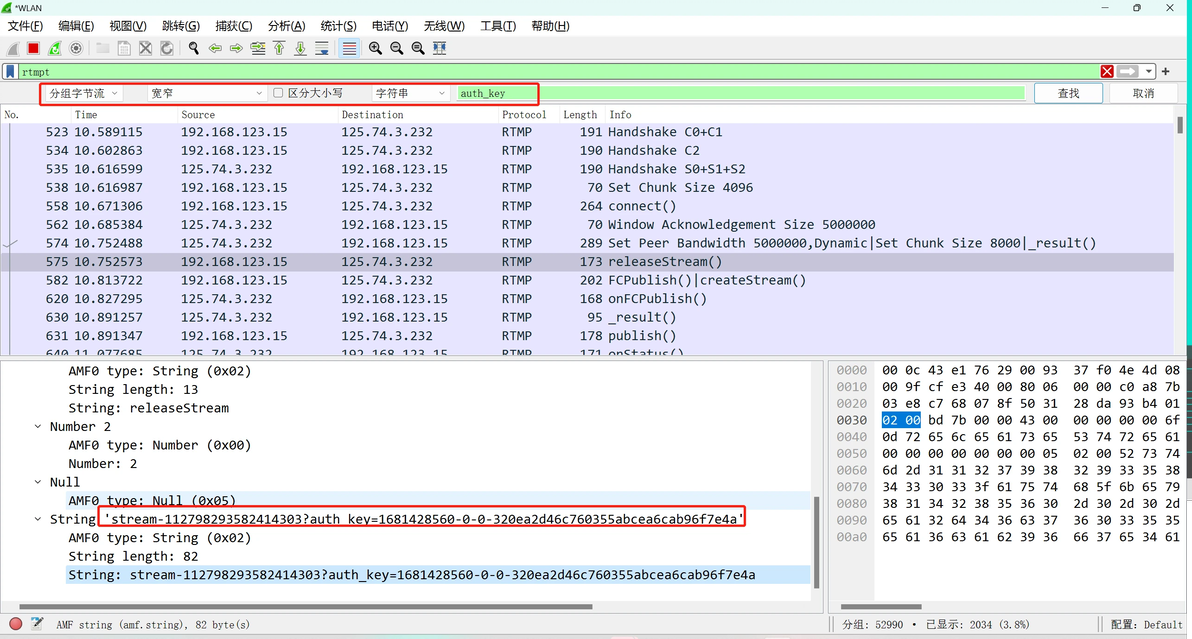Collapse the Null tree node
1192x639 pixels.
pyautogui.click(x=37, y=482)
